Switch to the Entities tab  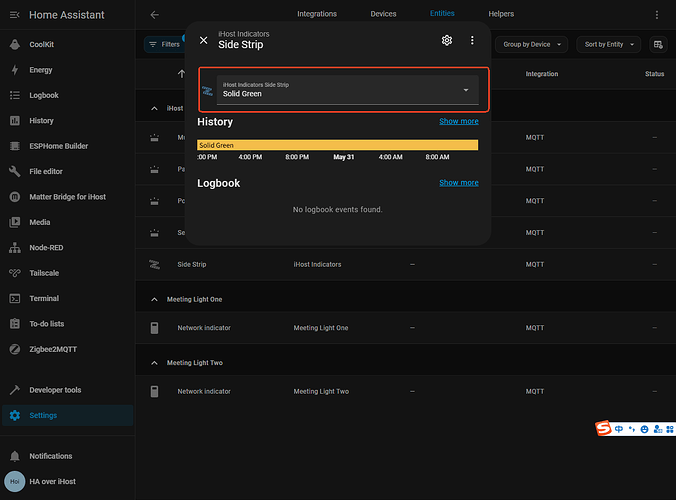pyautogui.click(x=442, y=14)
